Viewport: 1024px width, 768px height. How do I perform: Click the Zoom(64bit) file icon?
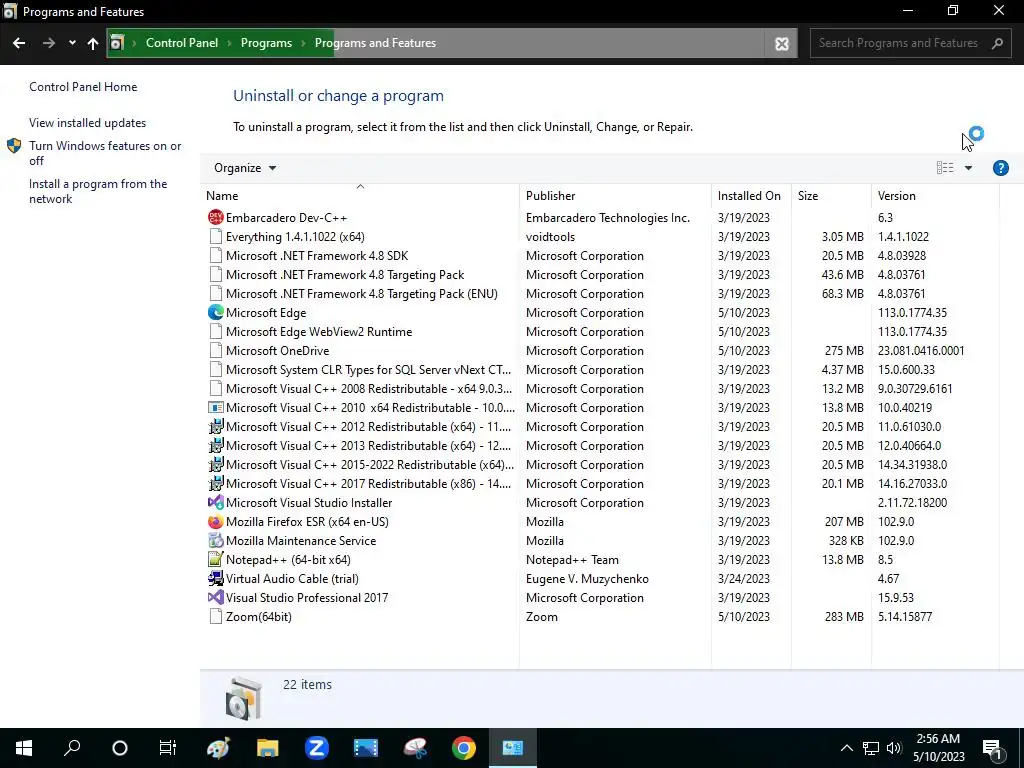click(216, 616)
